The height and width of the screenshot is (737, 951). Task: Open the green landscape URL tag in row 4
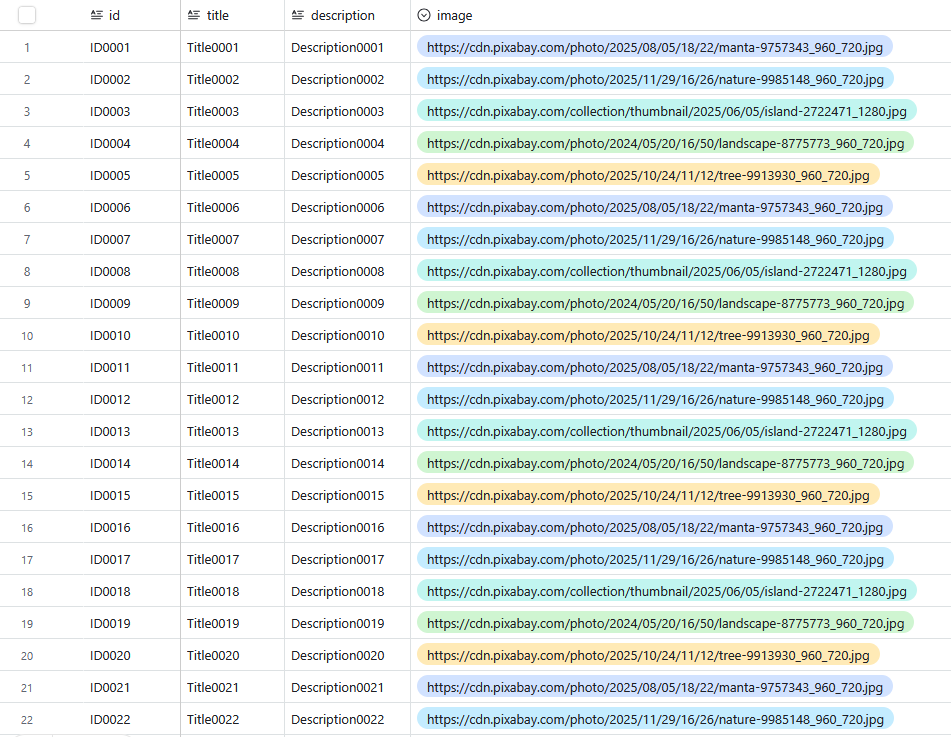point(665,143)
